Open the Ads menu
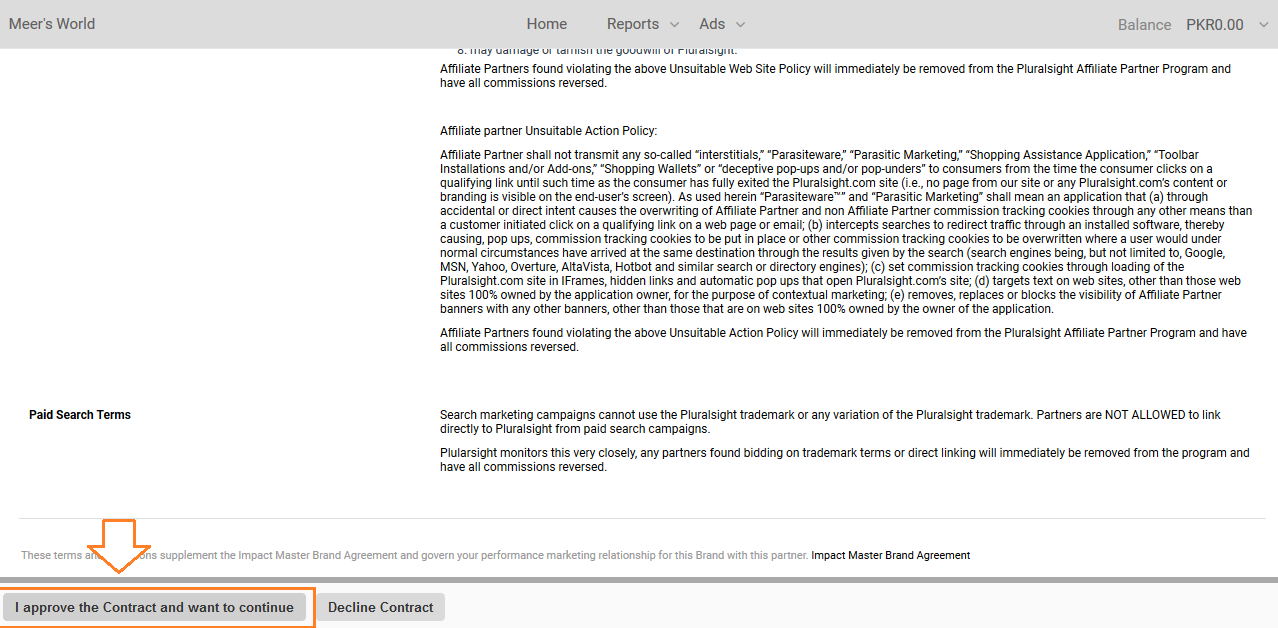 pyautogui.click(x=712, y=24)
